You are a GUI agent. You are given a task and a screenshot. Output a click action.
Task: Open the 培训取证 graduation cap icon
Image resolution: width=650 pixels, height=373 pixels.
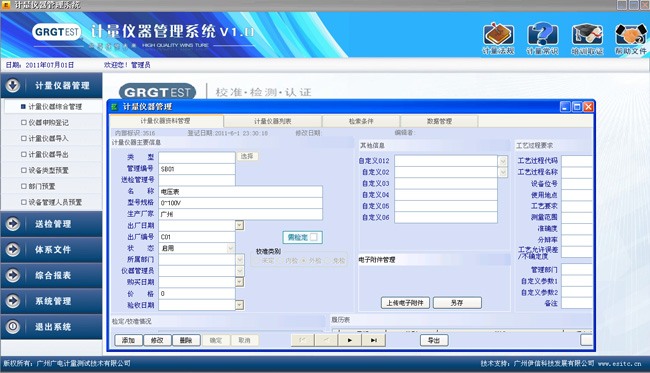pos(587,34)
